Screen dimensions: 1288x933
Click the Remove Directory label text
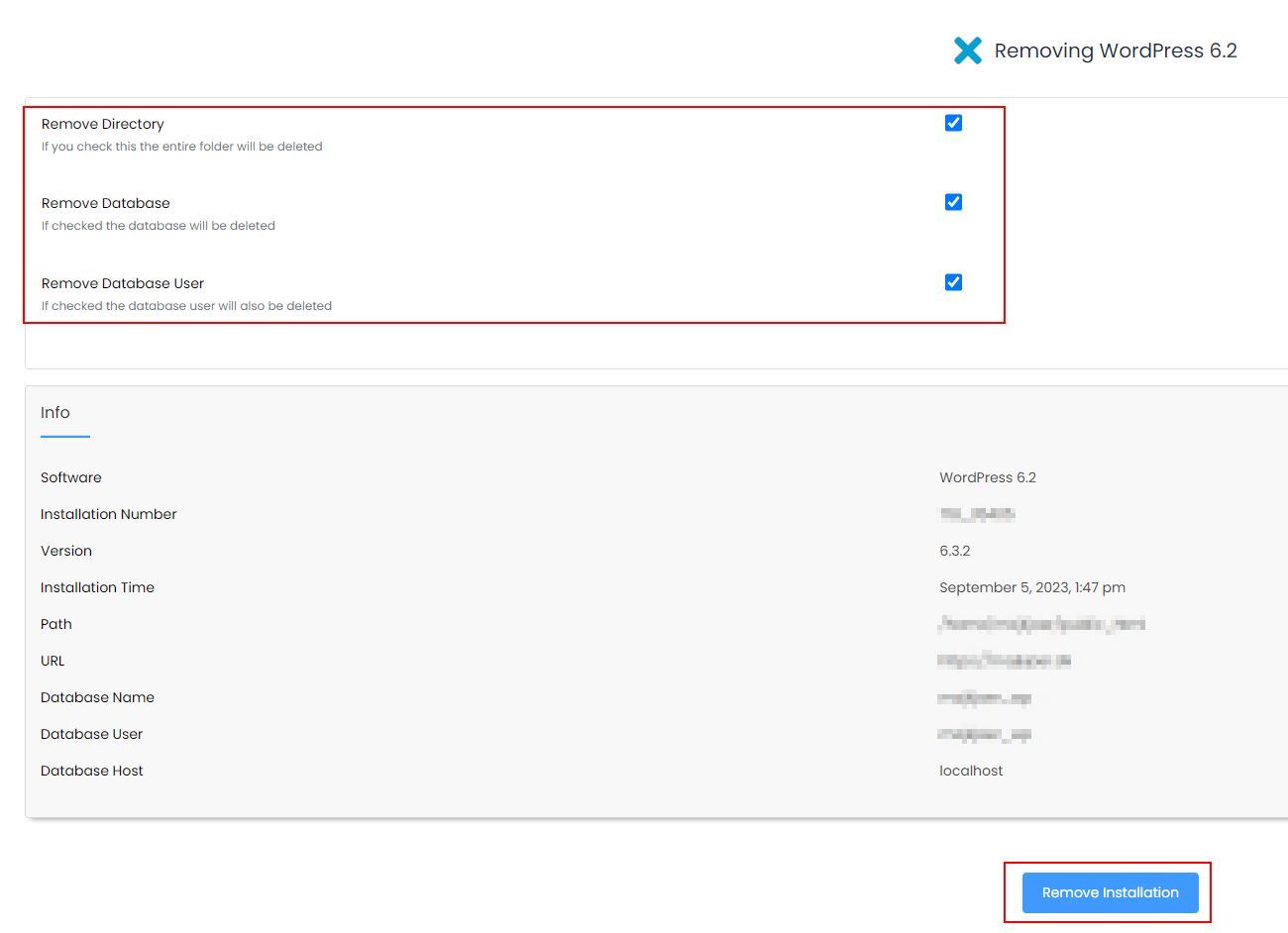click(103, 124)
